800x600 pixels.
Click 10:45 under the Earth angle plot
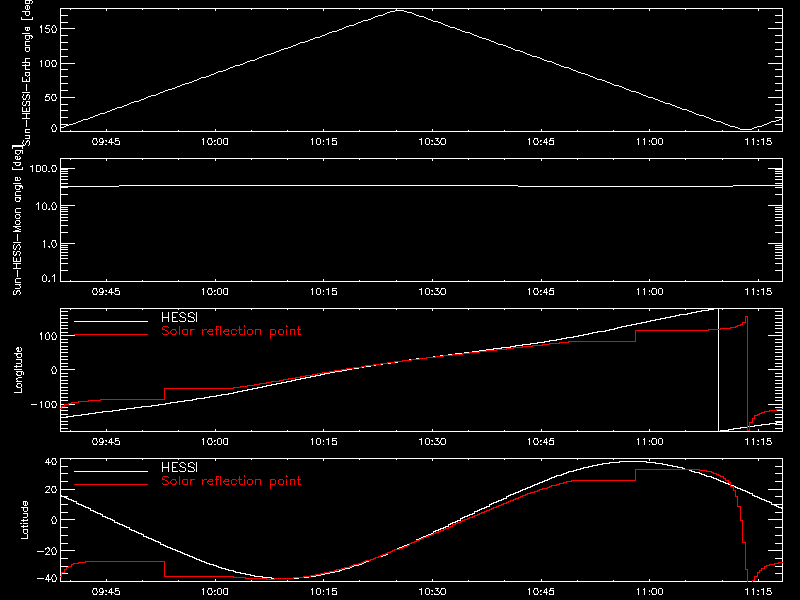(x=541, y=142)
